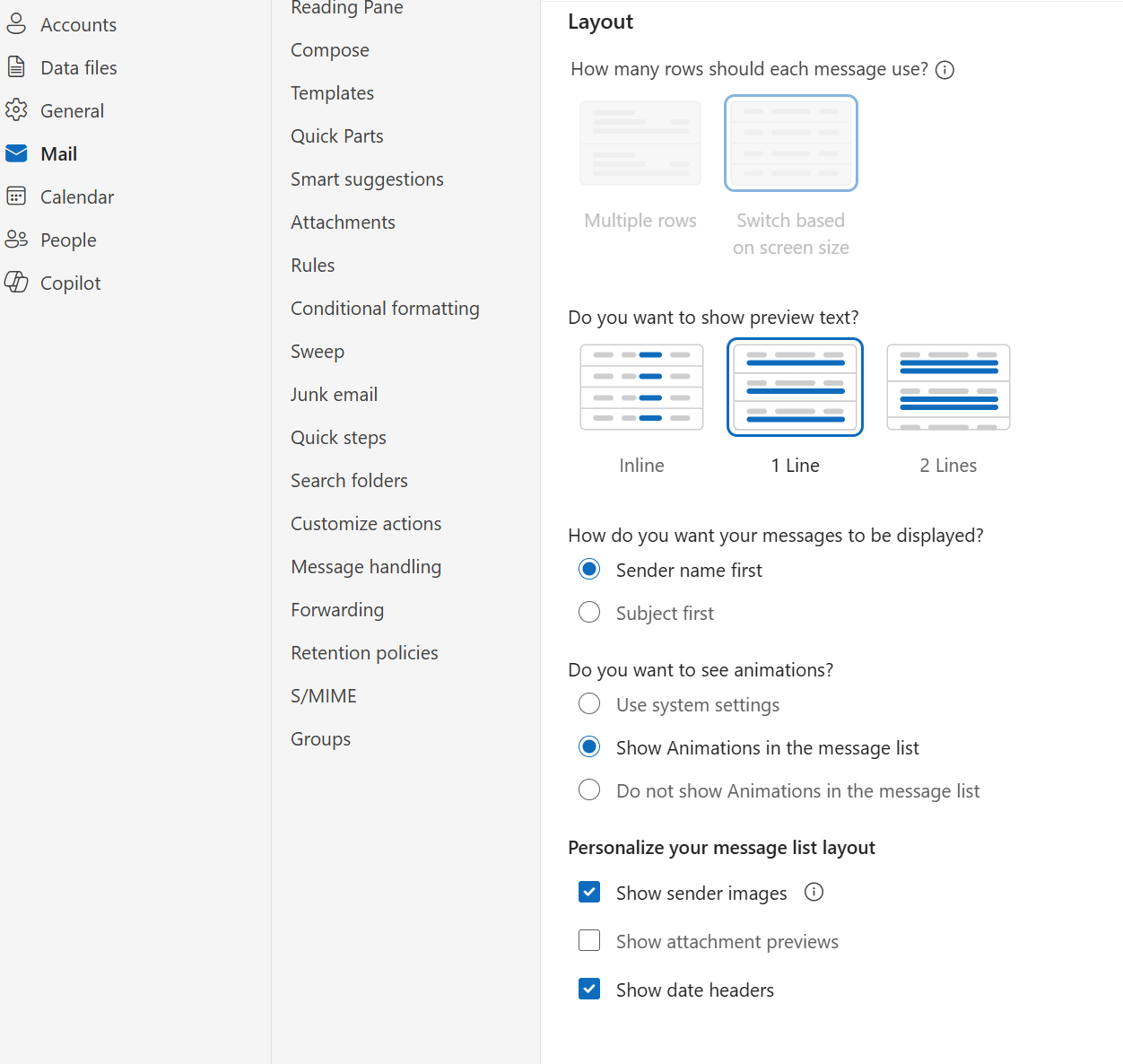
Task: Select the Sender name first radio button
Action: pos(589,569)
